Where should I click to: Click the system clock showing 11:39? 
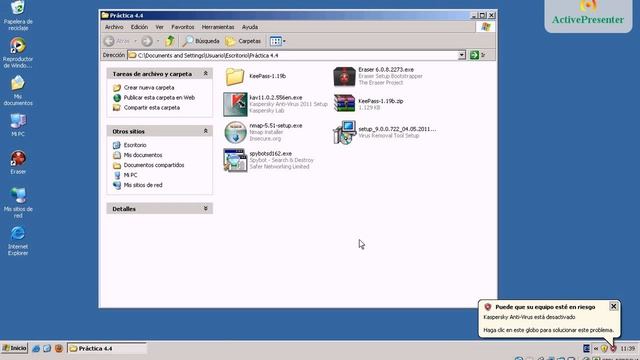click(x=628, y=349)
